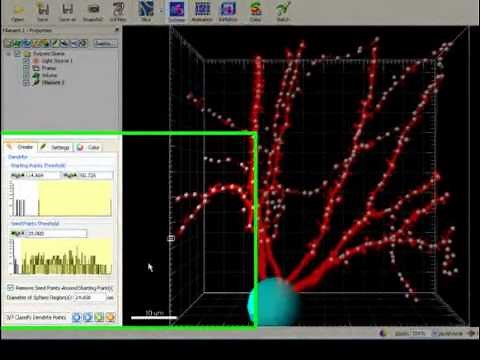Screen dimensions: 480x360
Task: Toggle the Frame visibility checkbox
Action: point(26,68)
